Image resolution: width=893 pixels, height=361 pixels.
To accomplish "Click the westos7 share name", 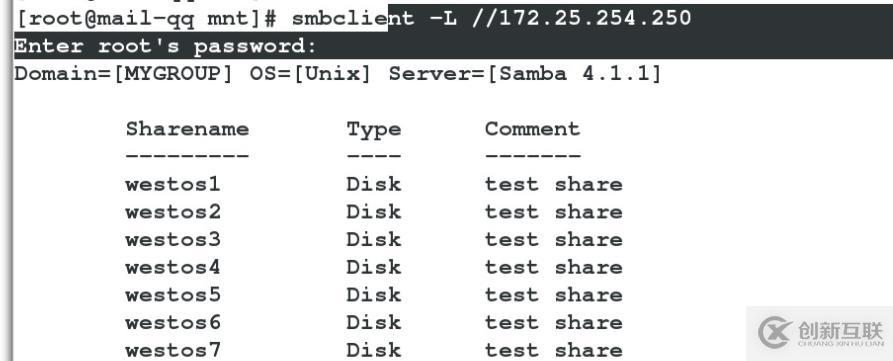I will (x=173, y=350).
